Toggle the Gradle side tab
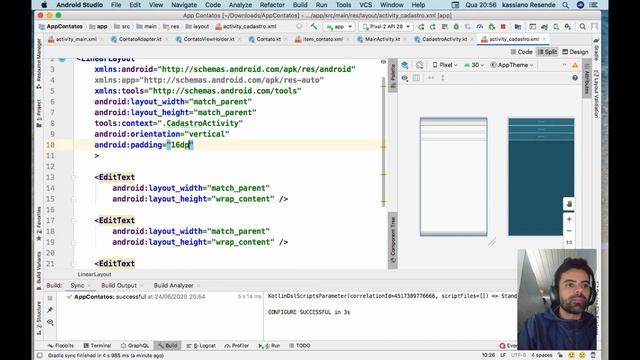The width and height of the screenshot is (640, 360). click(x=596, y=48)
